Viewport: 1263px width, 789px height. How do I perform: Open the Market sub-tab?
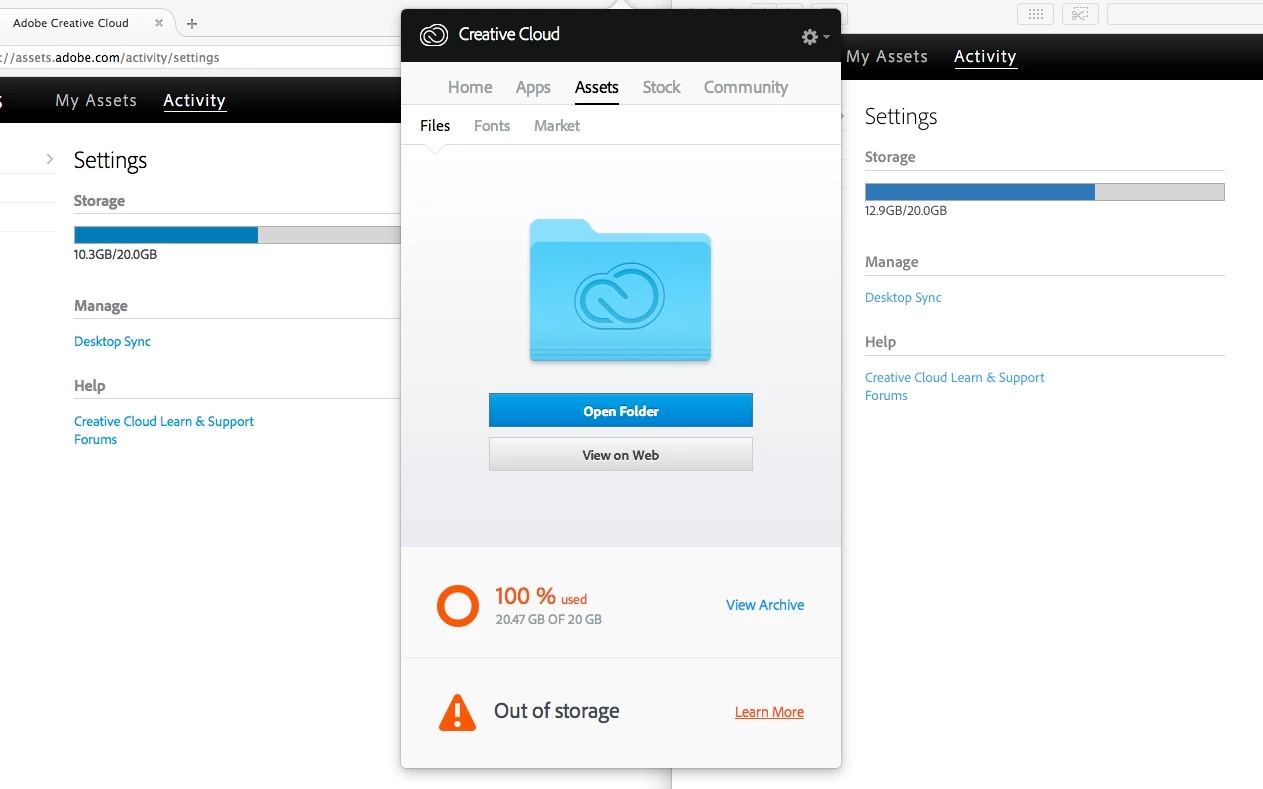(557, 126)
